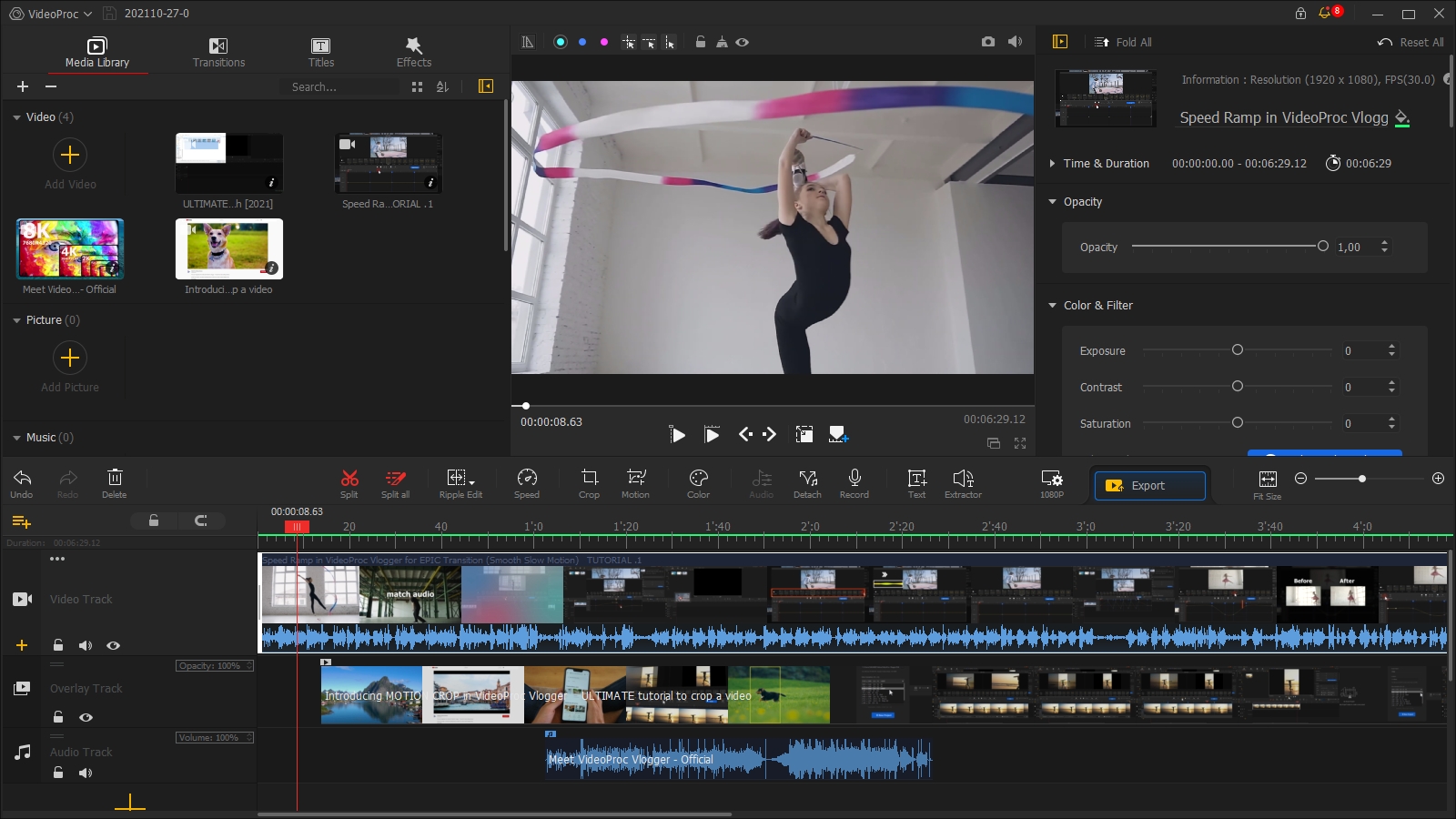Zoom in timeline with plus circle
The width and height of the screenshot is (1456, 819).
point(1438,479)
